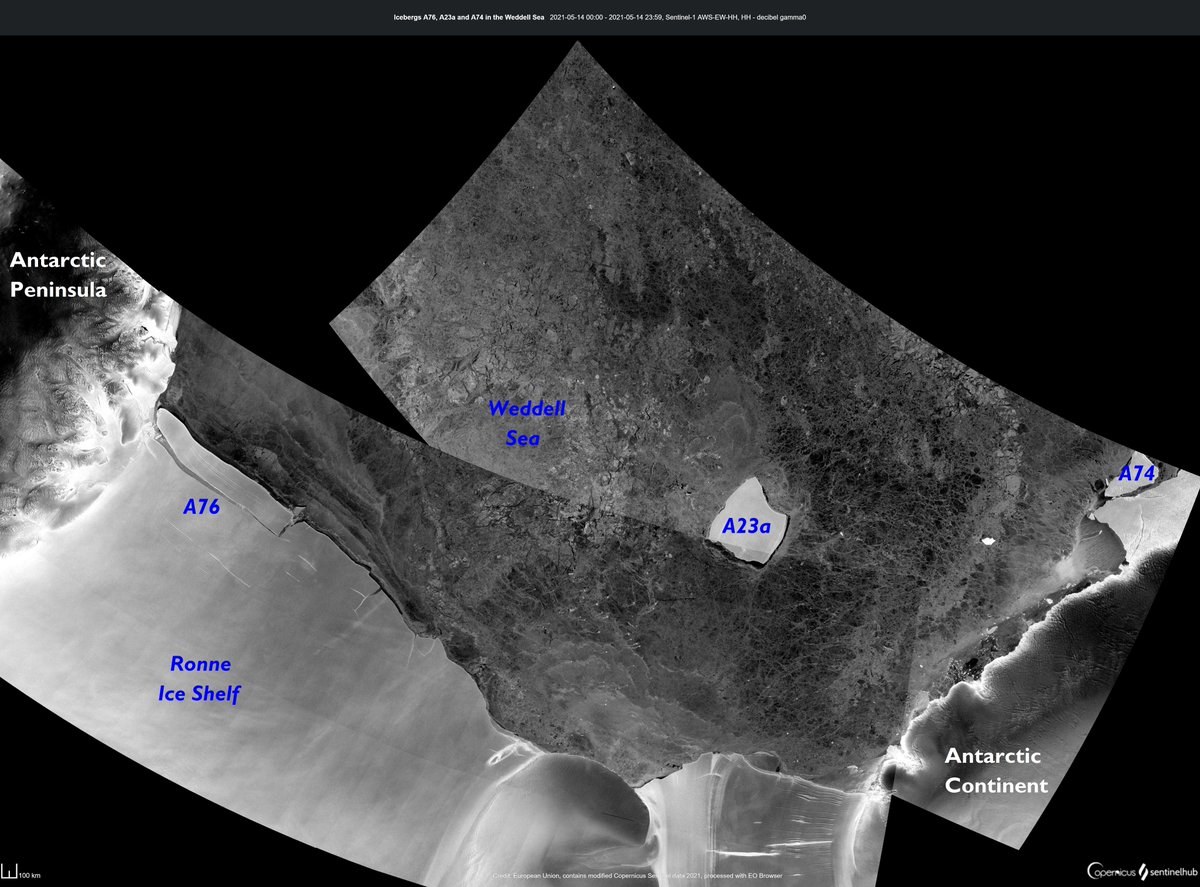The image size is (1200, 887).
Task: Click the A23a iceberg label
Action: pyautogui.click(x=746, y=525)
